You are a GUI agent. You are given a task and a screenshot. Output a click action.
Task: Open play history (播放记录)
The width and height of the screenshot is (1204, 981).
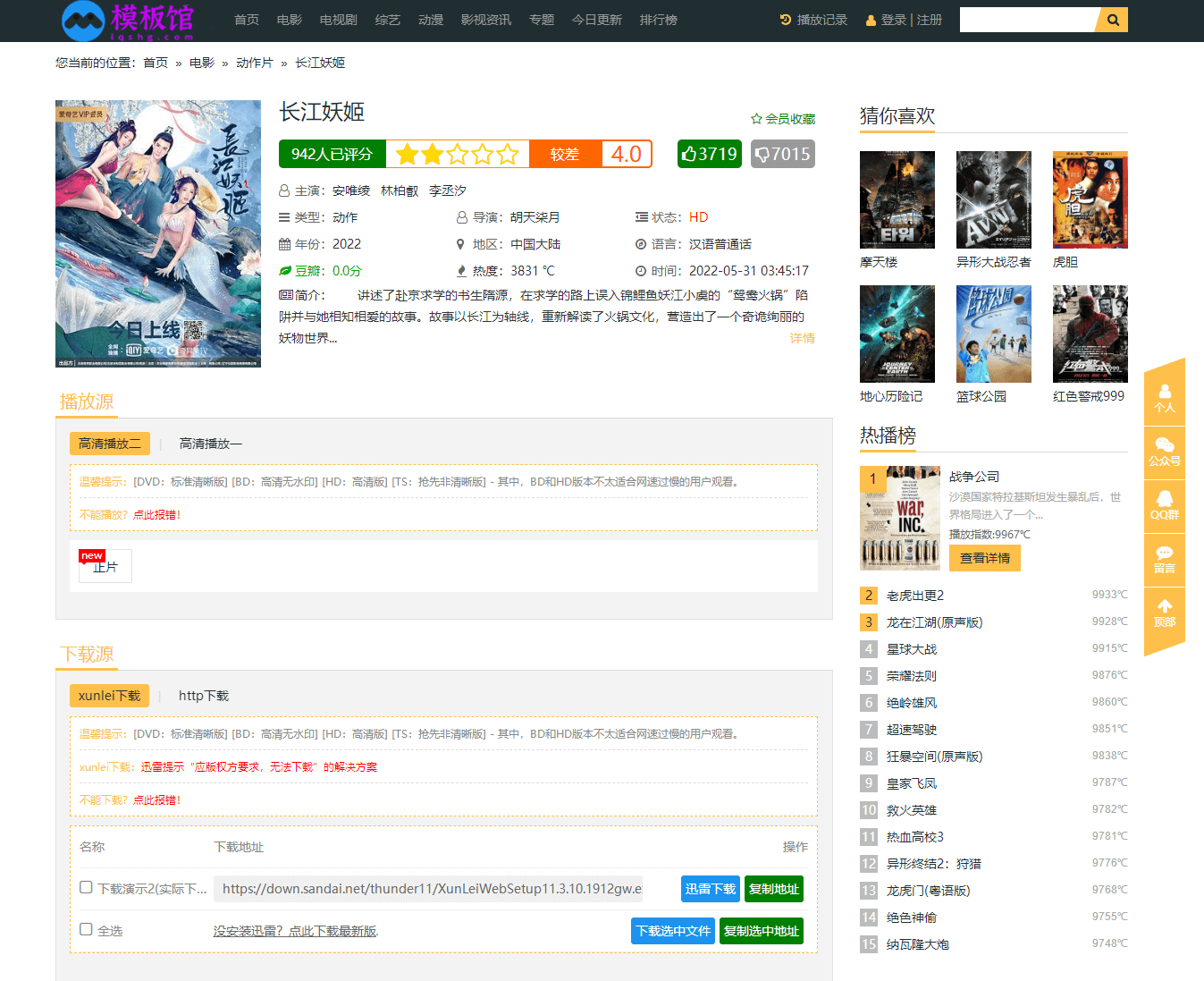click(x=813, y=20)
